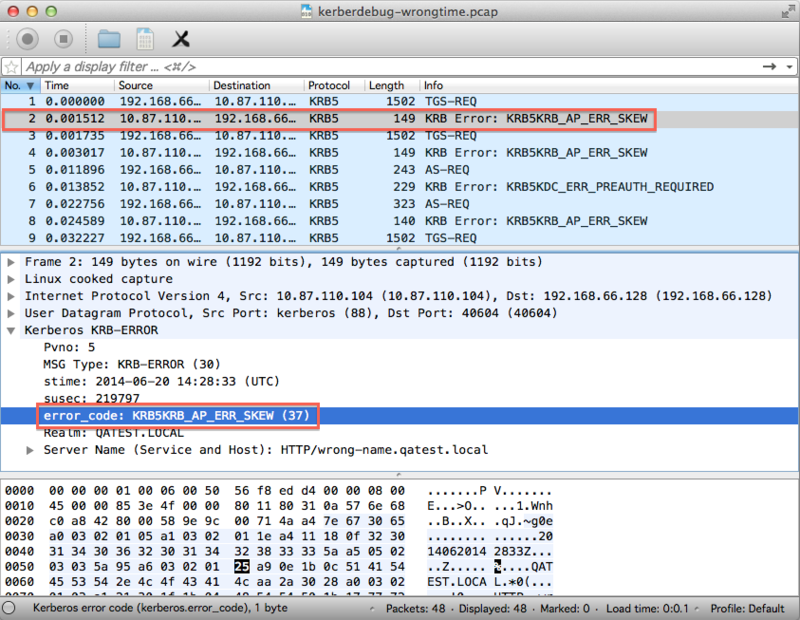
Task: Stop capture with the square stop icon
Action: tap(63, 39)
